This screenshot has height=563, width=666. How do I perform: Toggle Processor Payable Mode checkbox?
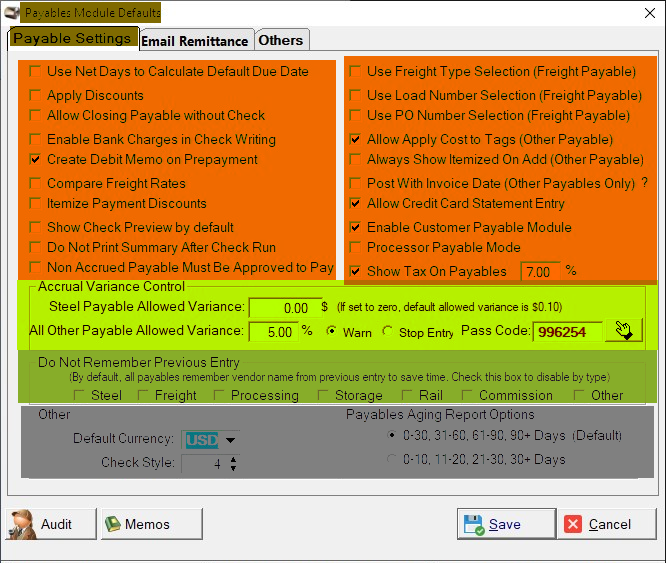(355, 247)
